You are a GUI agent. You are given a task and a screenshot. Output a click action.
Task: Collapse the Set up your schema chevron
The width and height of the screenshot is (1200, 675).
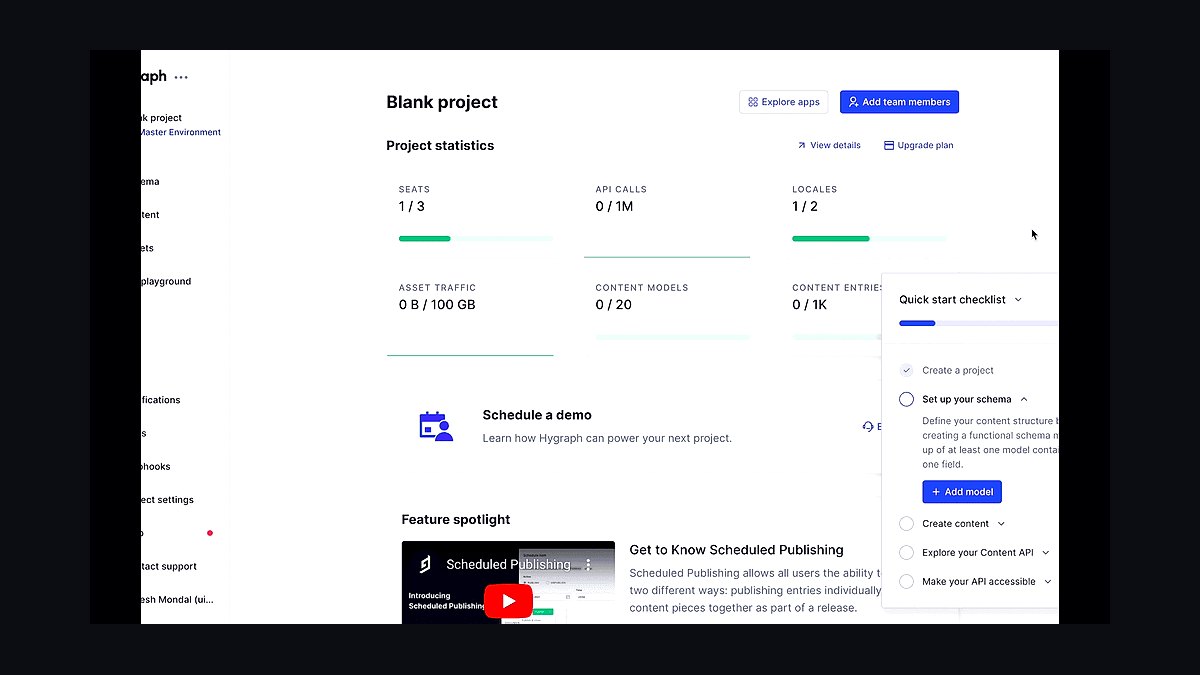[x=1024, y=399]
